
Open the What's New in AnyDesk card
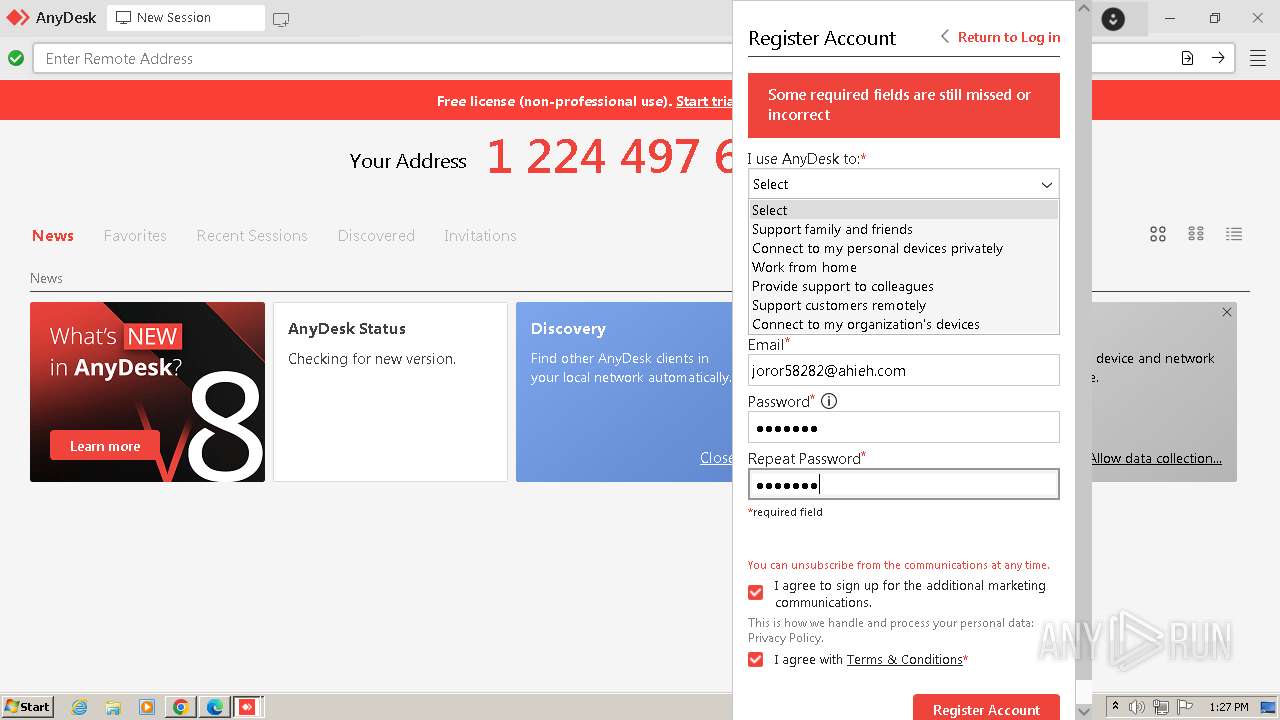[147, 392]
